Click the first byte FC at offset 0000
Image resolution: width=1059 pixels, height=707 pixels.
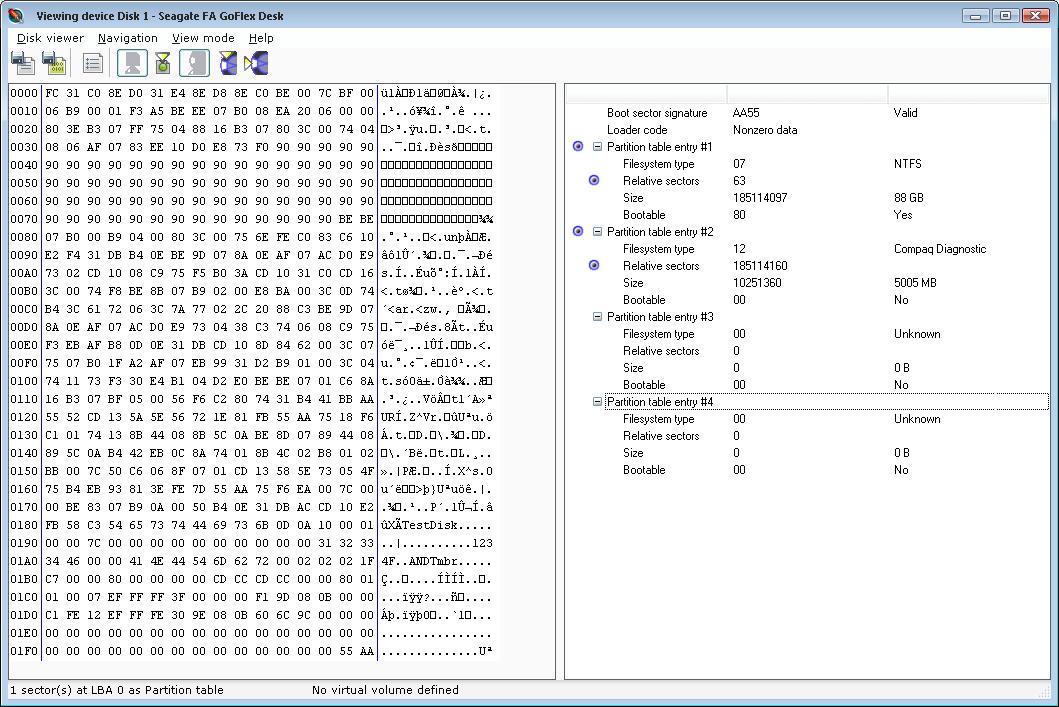[x=52, y=93]
